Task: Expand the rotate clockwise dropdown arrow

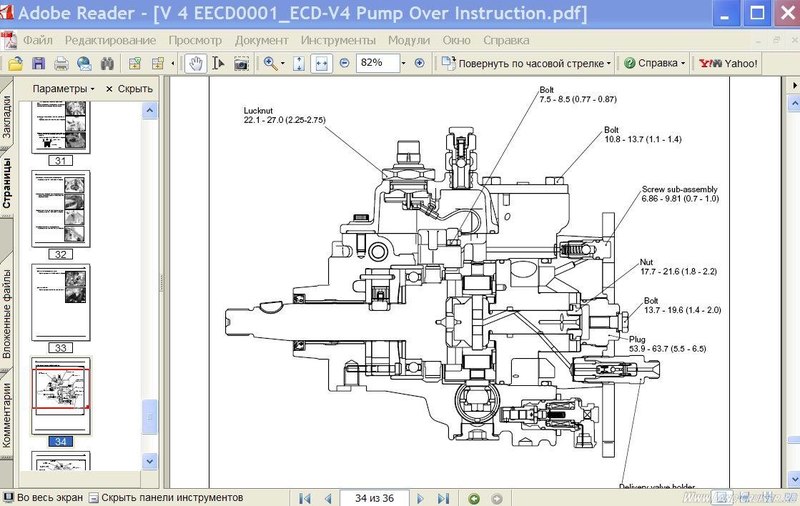Action: pos(609,64)
